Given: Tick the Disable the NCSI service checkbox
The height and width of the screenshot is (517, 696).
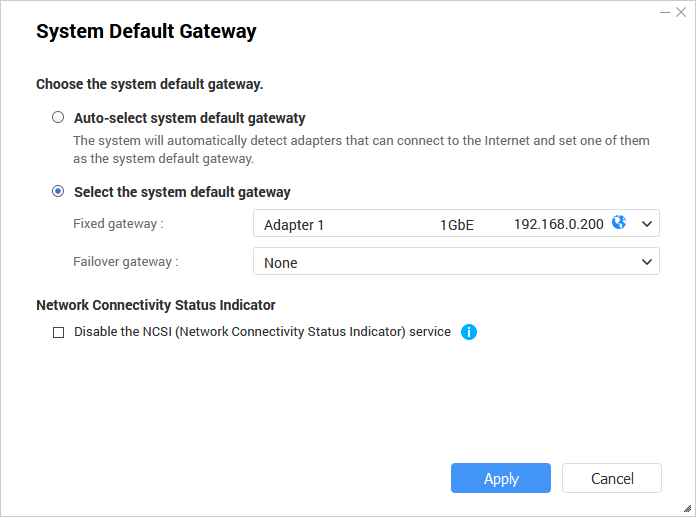Looking at the screenshot, I should point(58,332).
